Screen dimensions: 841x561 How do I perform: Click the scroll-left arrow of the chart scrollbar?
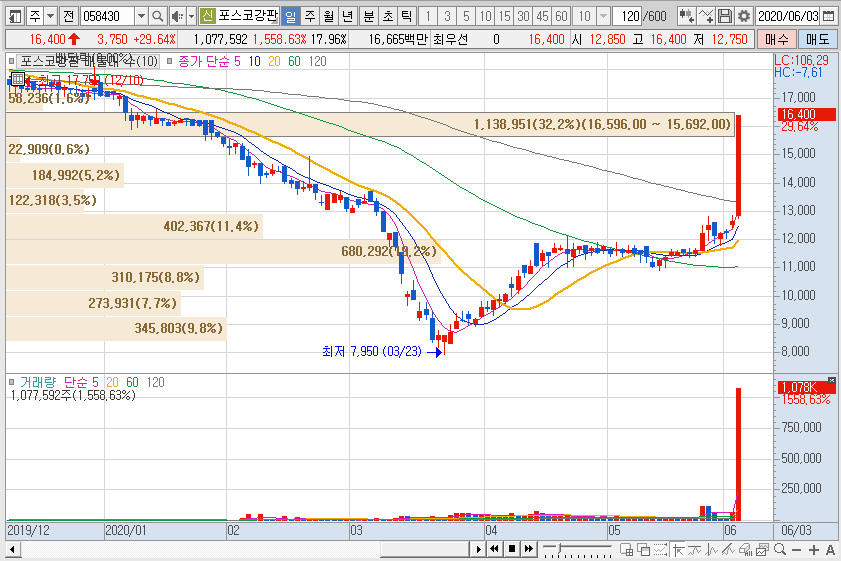tap(13, 549)
